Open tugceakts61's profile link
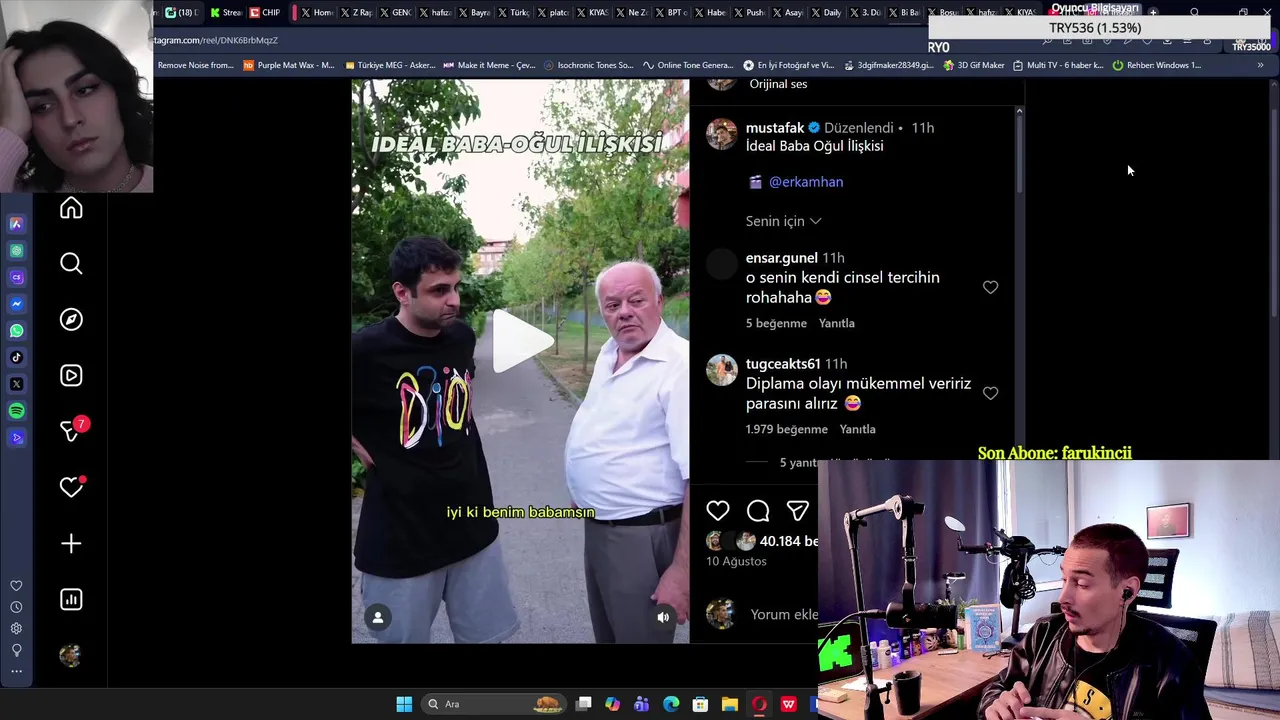This screenshot has width=1280, height=720. tap(783, 364)
